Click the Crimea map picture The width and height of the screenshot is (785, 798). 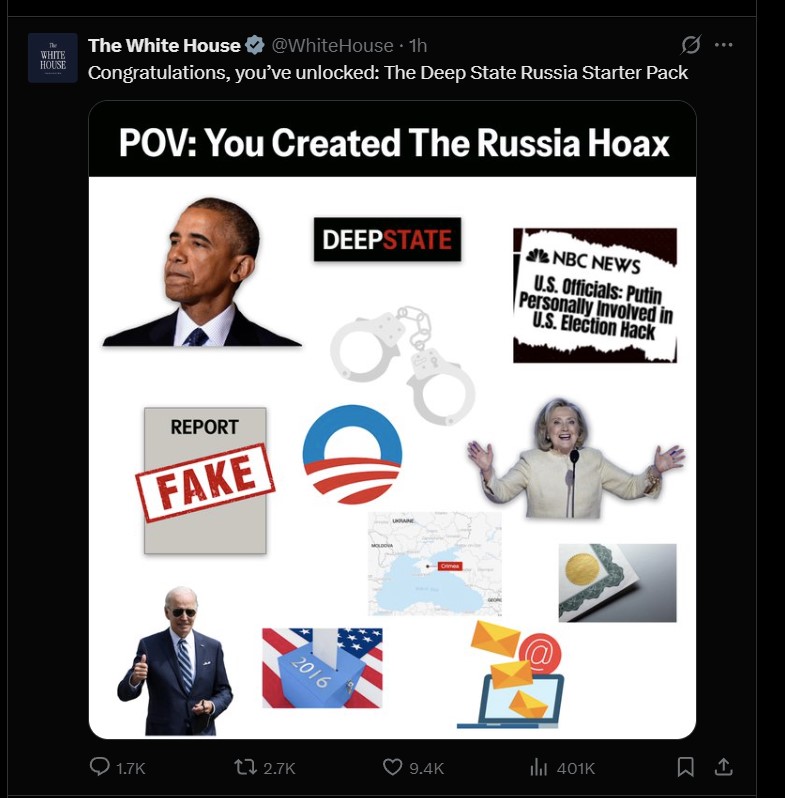coord(435,564)
